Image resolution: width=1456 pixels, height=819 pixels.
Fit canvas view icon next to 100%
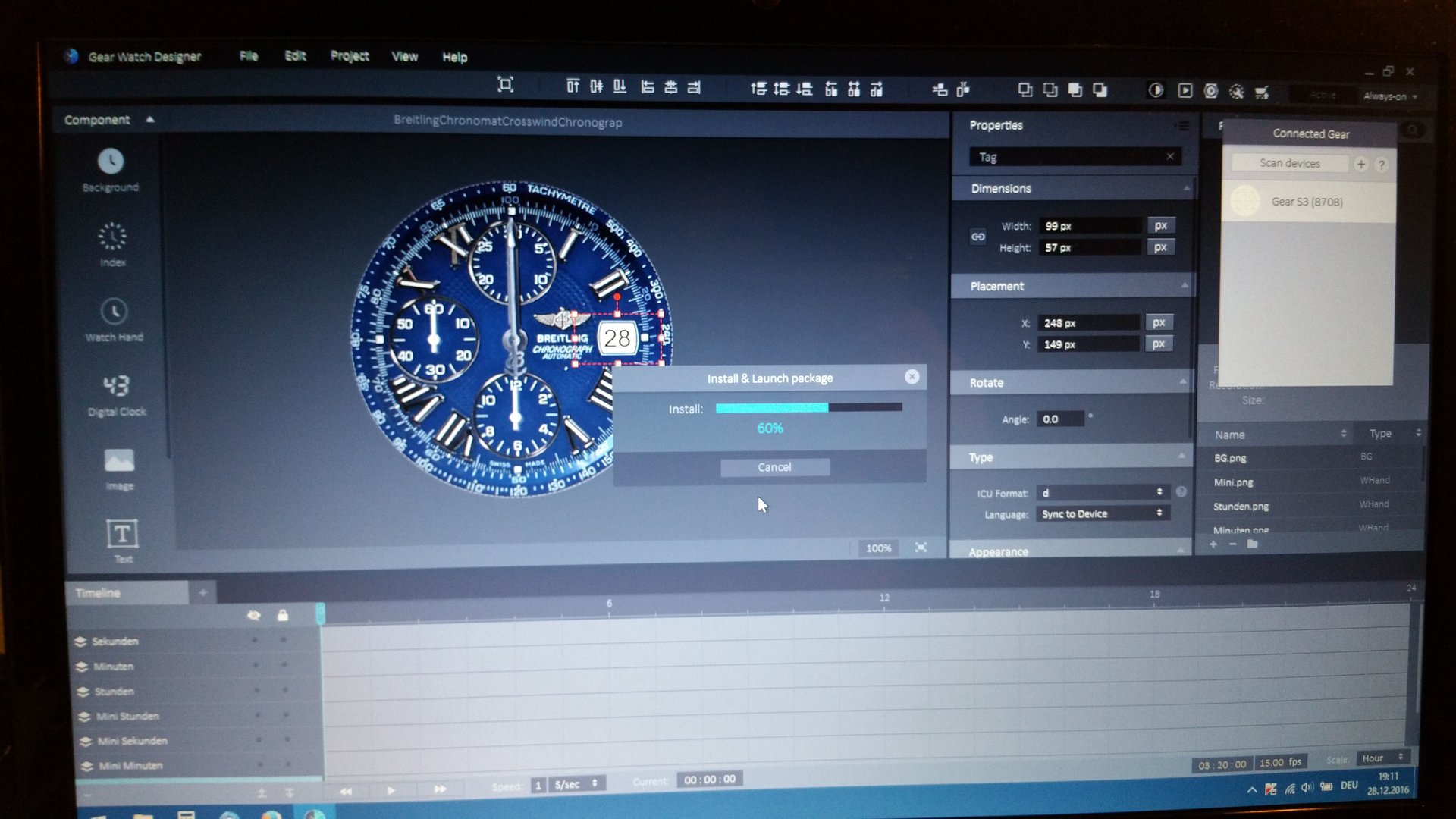[921, 548]
